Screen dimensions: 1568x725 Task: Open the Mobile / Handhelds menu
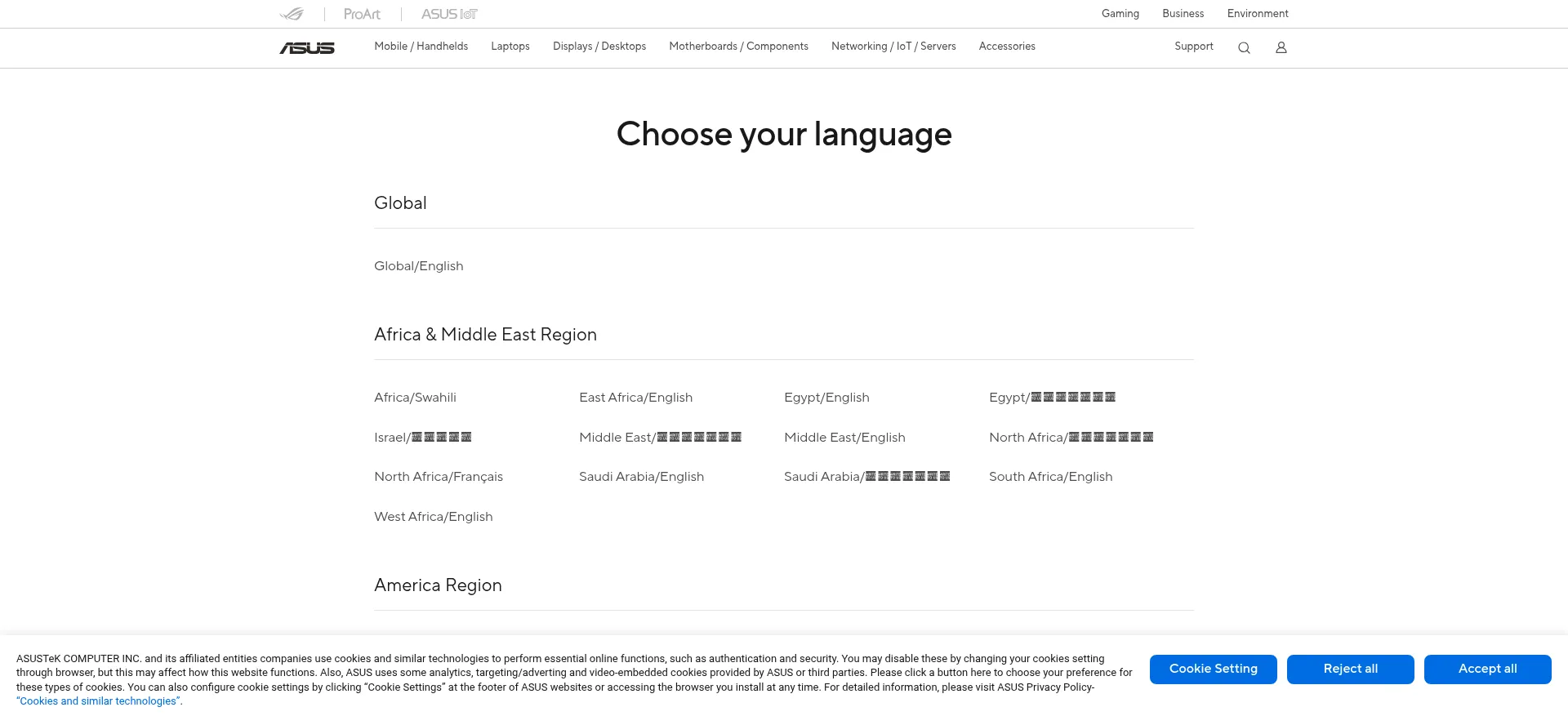421,47
